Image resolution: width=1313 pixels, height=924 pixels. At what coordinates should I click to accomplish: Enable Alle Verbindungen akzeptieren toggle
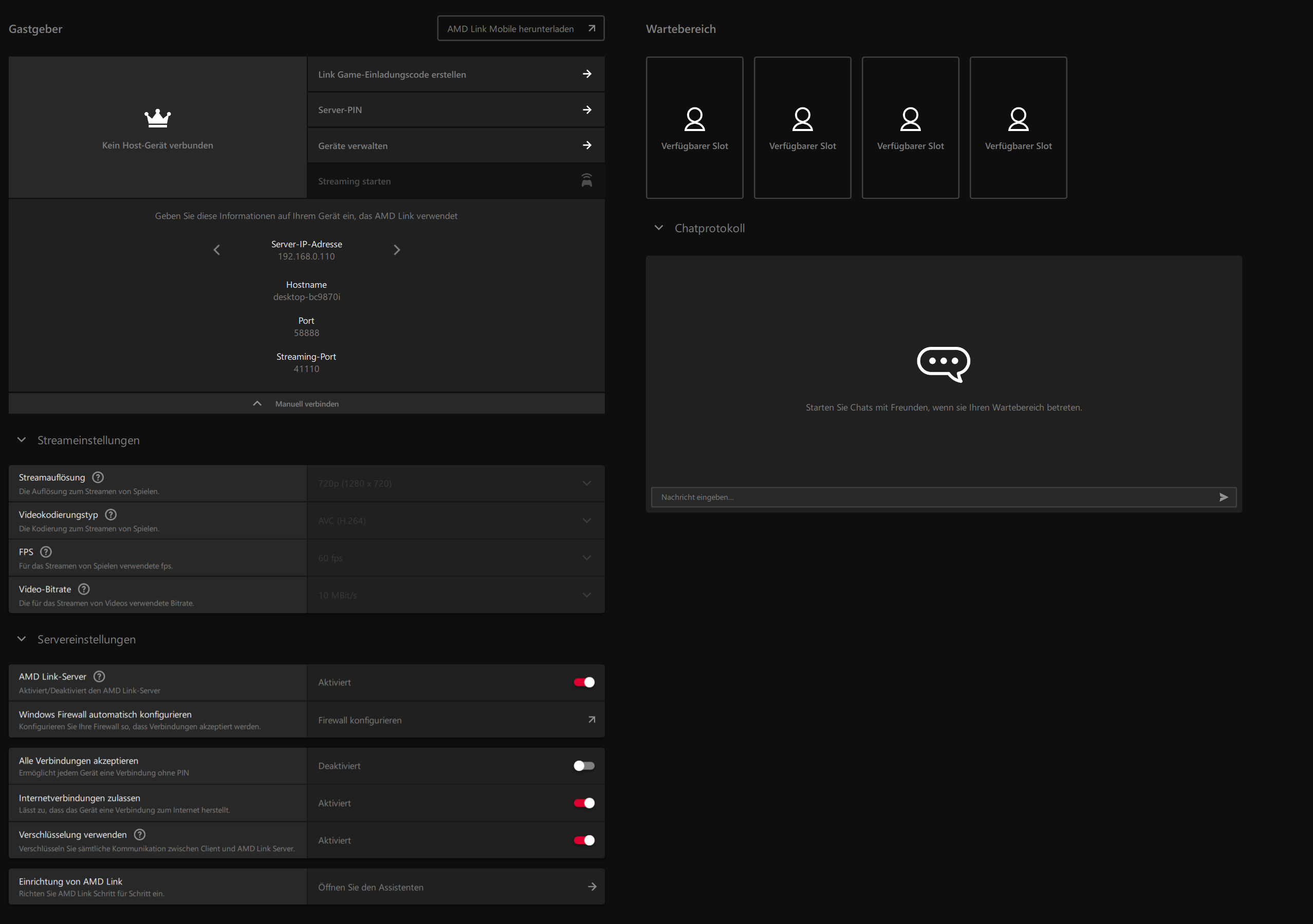click(584, 766)
